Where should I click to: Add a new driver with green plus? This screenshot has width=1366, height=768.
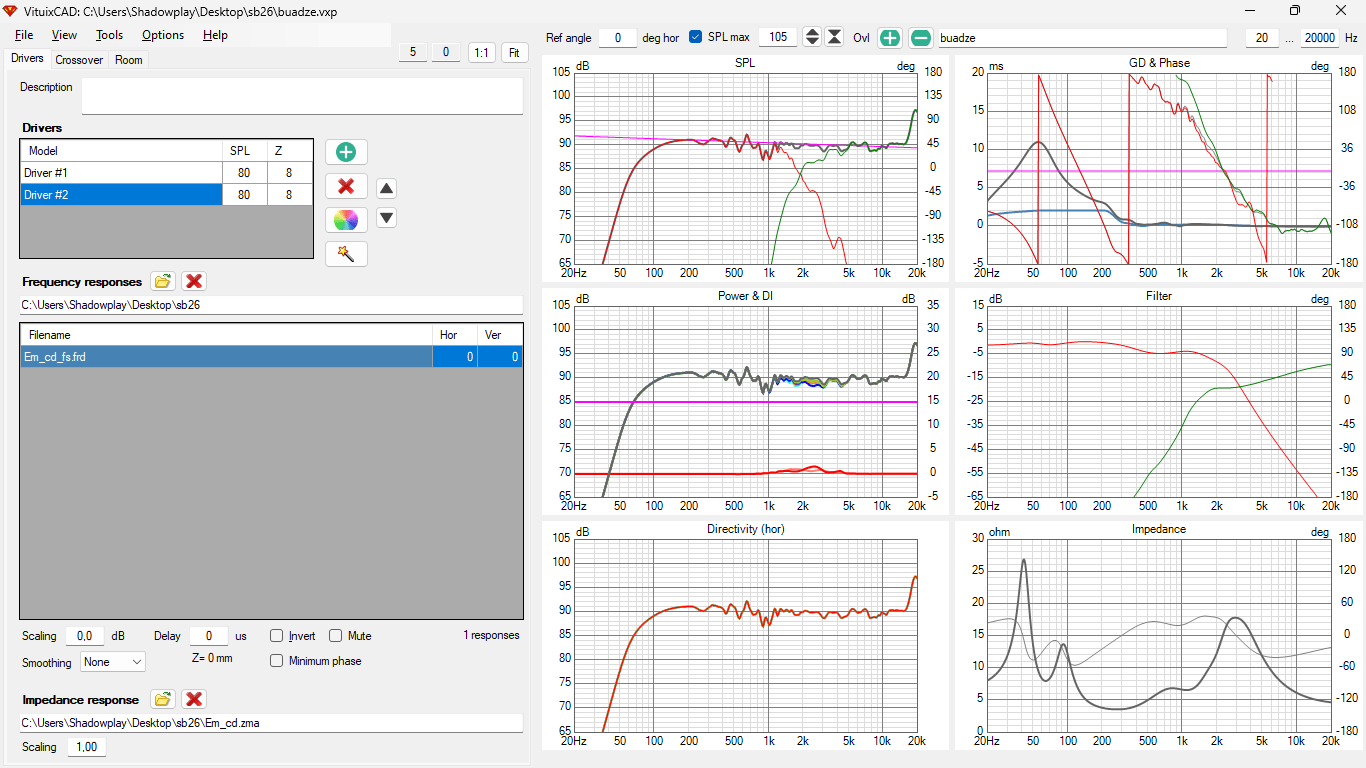click(346, 152)
